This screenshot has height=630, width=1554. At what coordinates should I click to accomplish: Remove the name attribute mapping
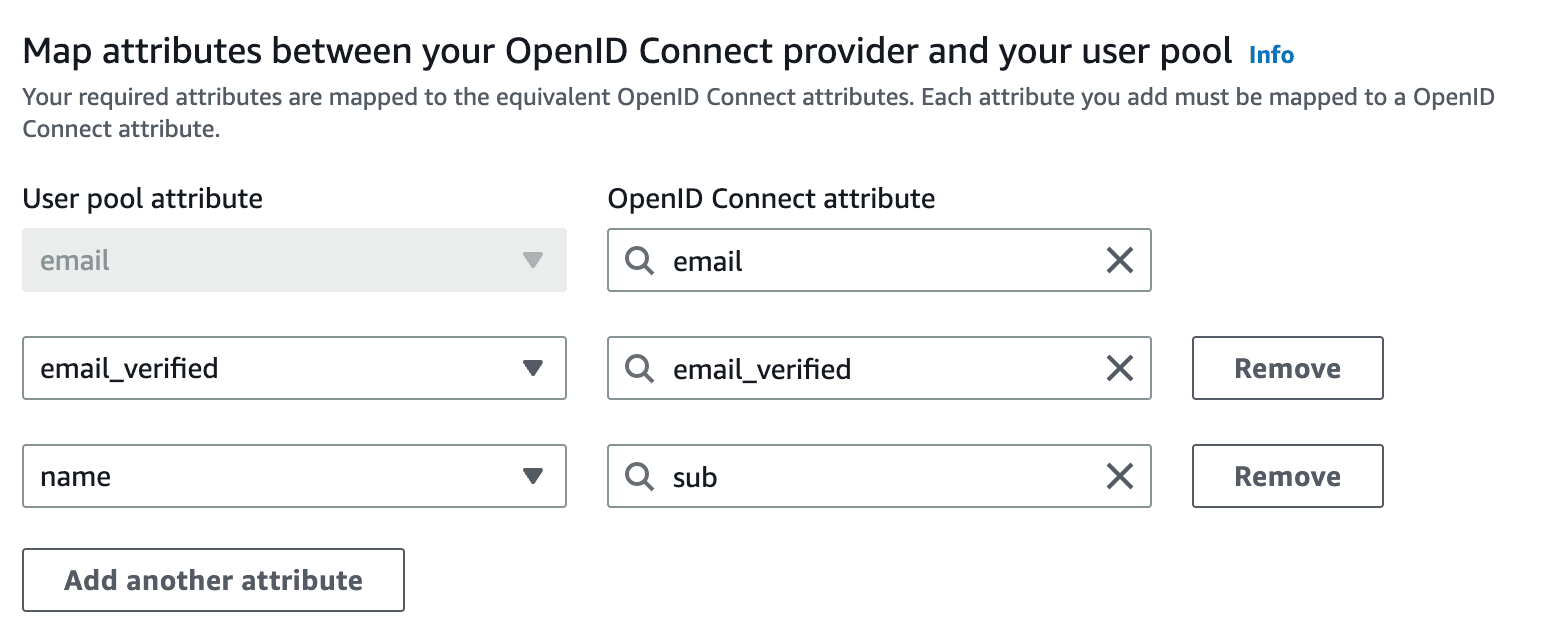(x=1287, y=476)
